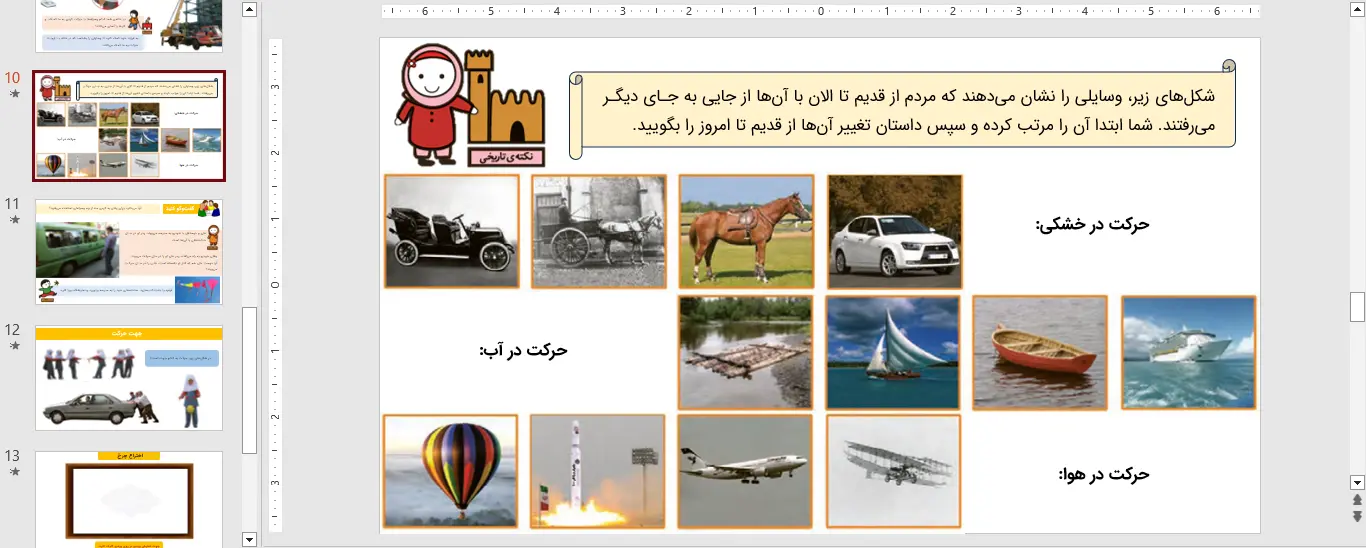Select the rocket launch picture

pyautogui.click(x=597, y=471)
